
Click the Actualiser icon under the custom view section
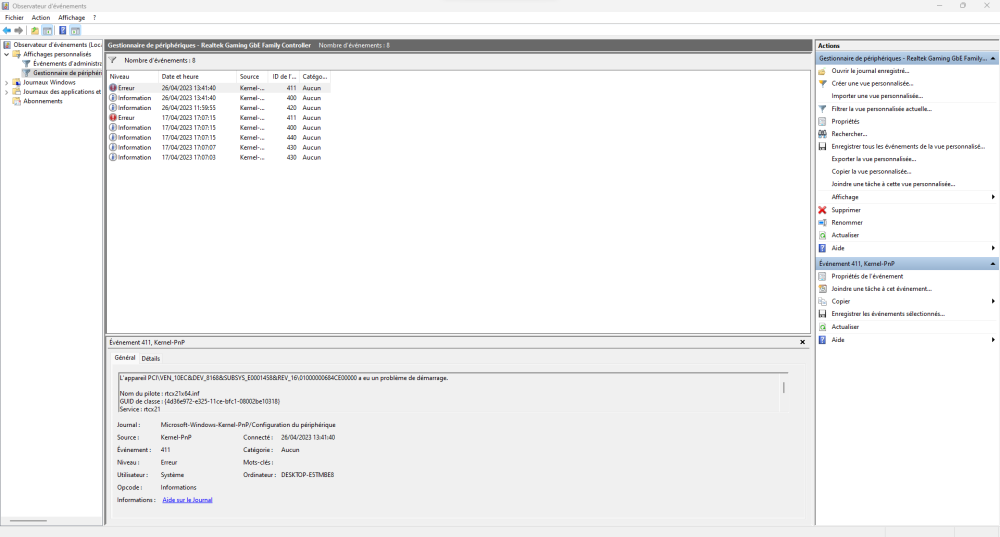823,235
